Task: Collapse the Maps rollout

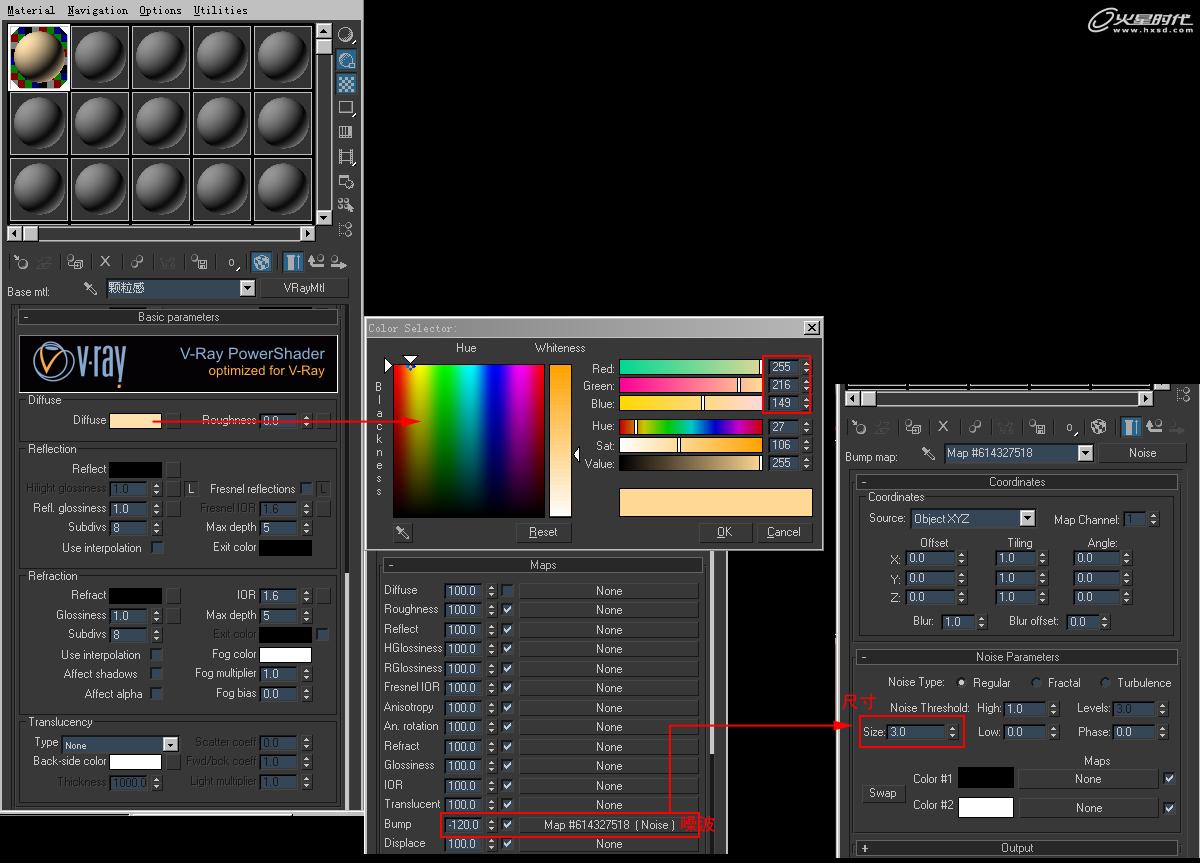Action: pos(543,565)
